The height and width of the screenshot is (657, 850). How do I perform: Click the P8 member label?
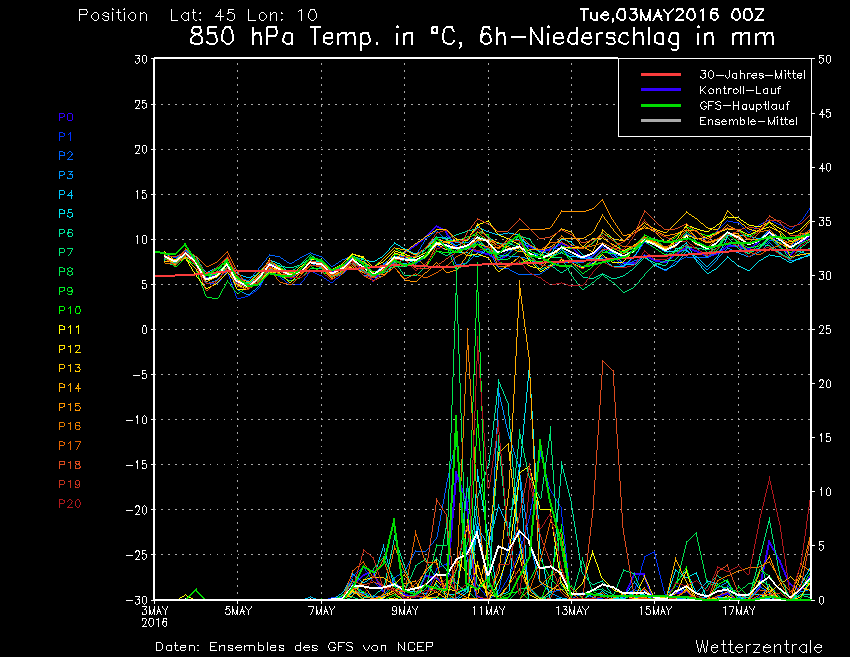(66, 272)
